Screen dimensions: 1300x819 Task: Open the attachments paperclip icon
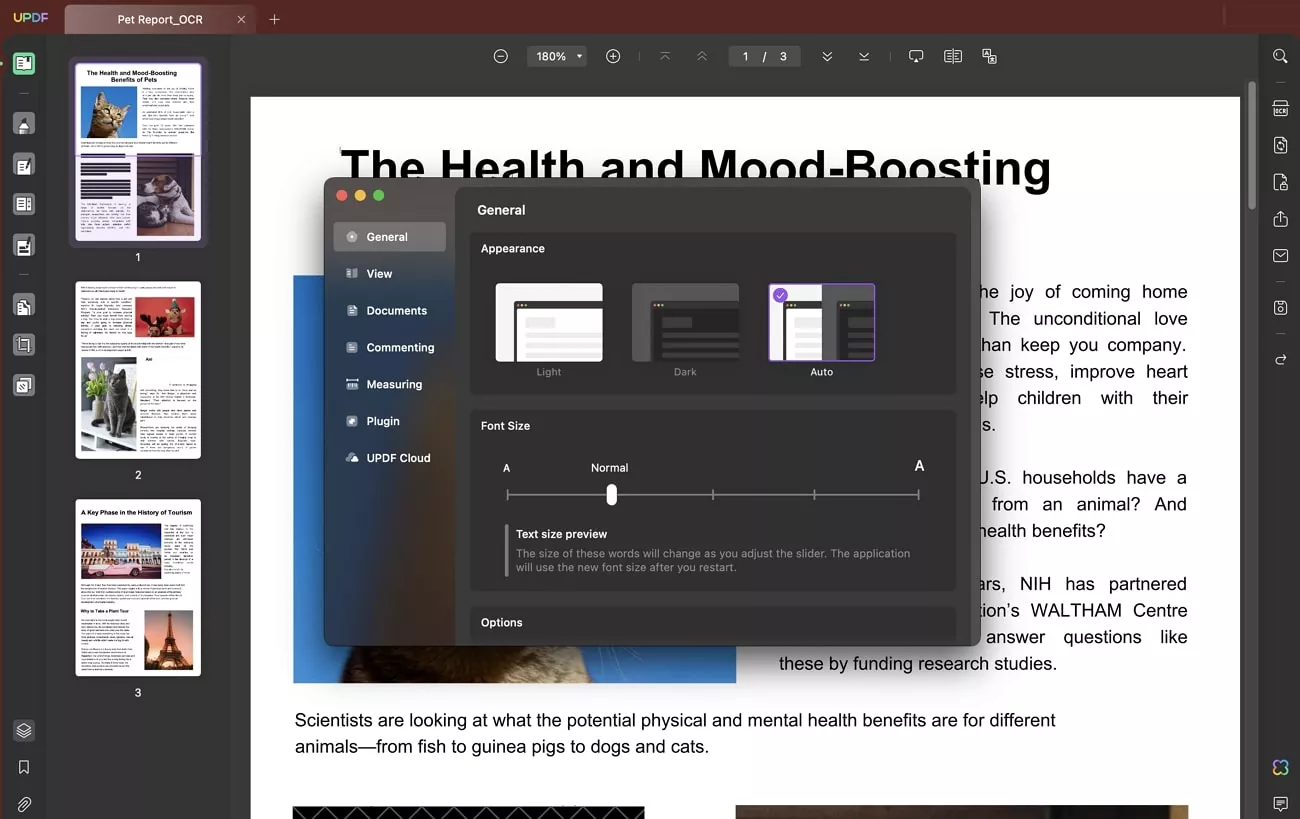[x=24, y=804]
